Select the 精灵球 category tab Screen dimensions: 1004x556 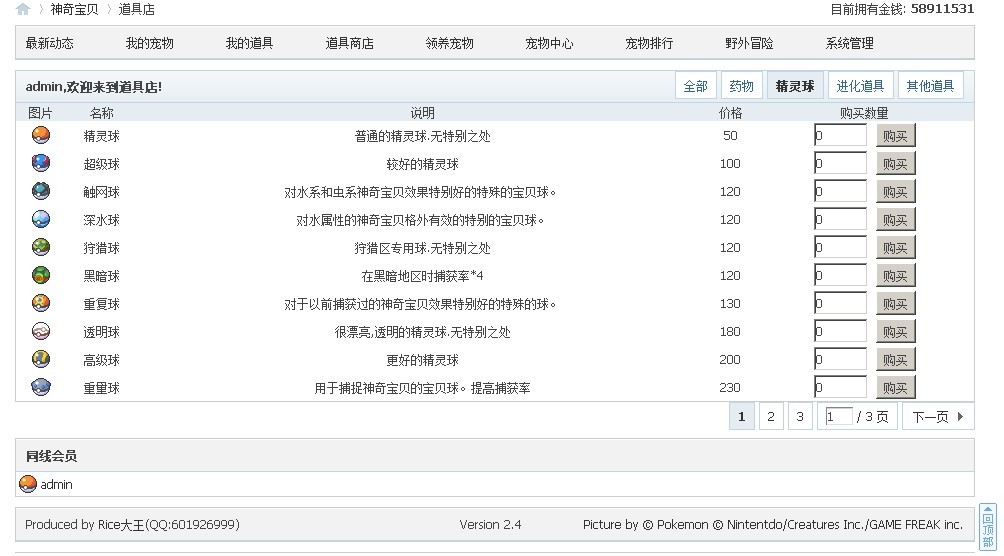(x=795, y=86)
